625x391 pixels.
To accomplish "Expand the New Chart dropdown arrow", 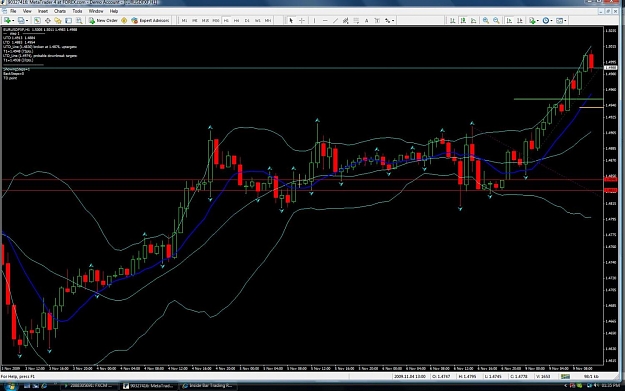I will click(13, 21).
